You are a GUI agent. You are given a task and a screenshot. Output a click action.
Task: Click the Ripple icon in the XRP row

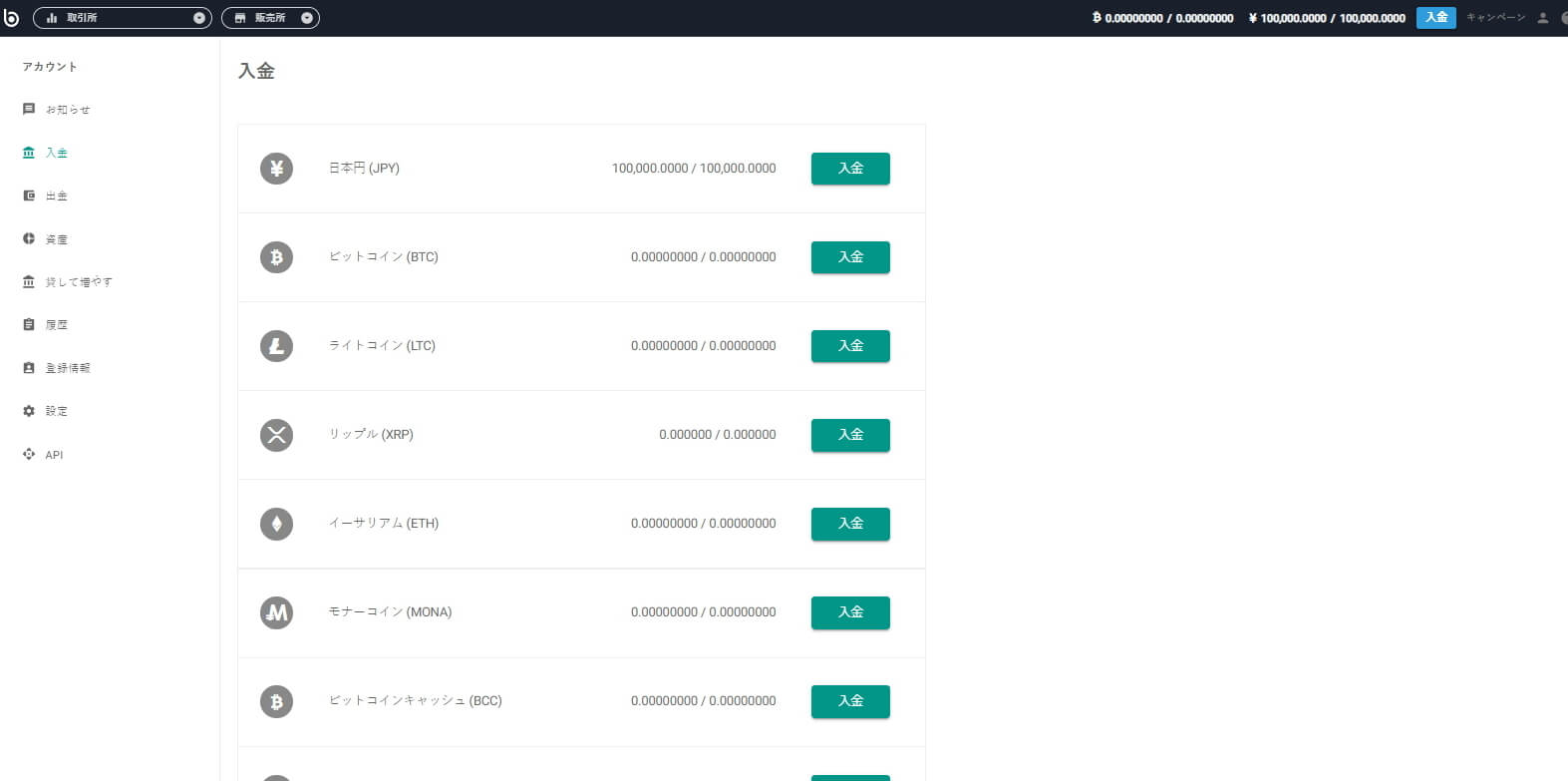point(277,435)
